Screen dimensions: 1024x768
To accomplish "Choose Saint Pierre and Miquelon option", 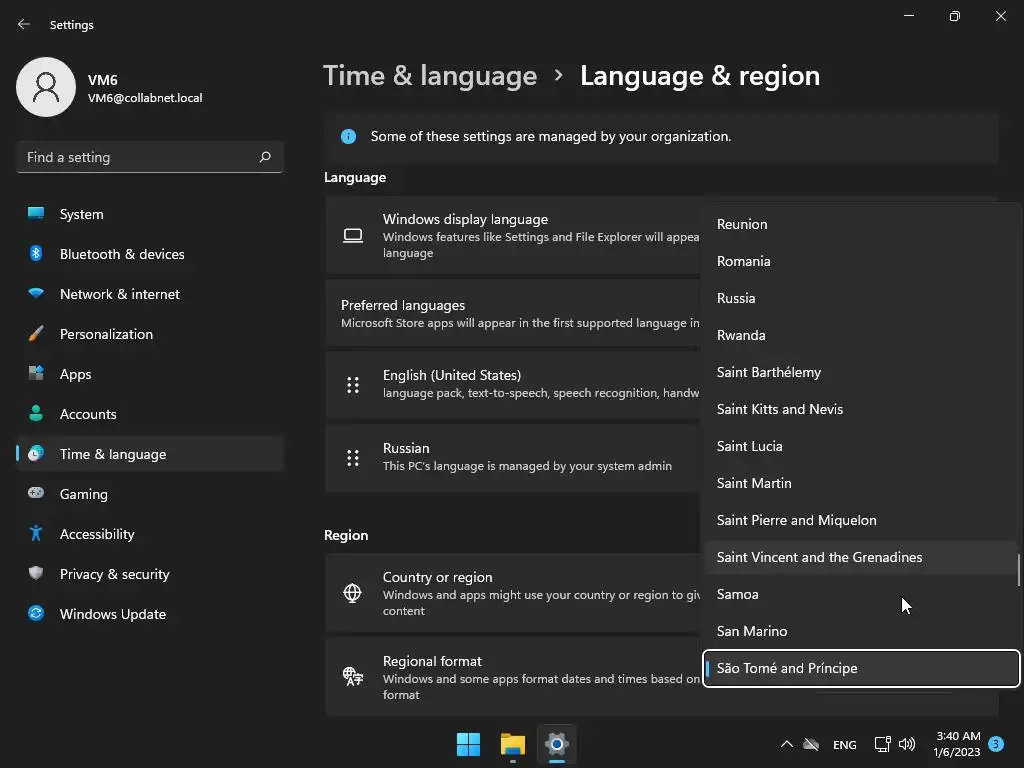I will pos(861,520).
